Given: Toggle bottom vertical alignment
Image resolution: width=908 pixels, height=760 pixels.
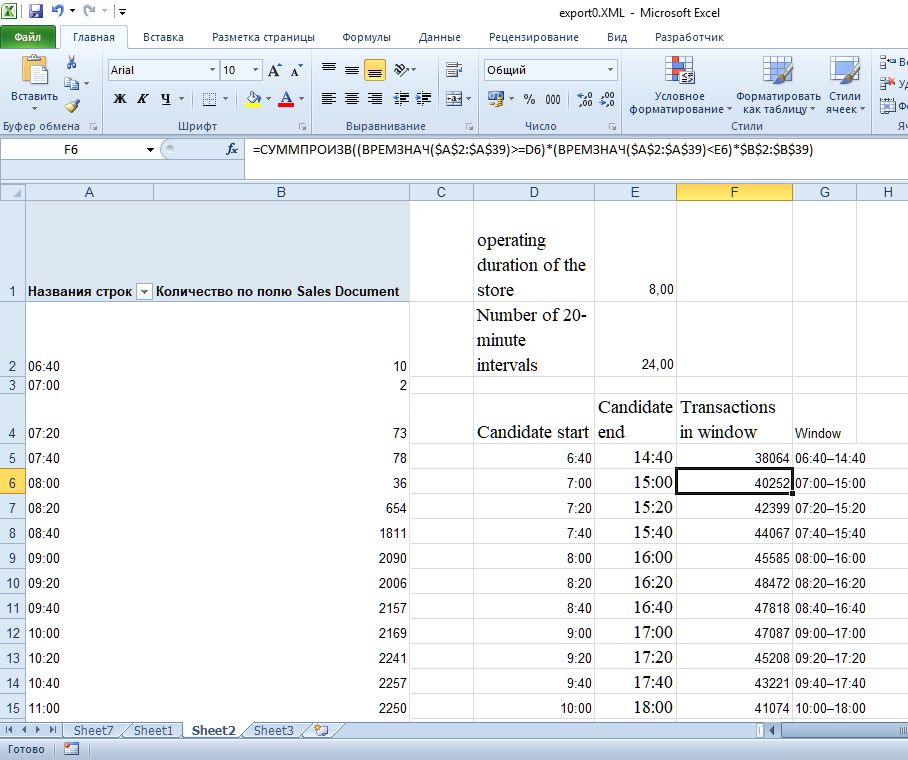Looking at the screenshot, I should [375, 70].
